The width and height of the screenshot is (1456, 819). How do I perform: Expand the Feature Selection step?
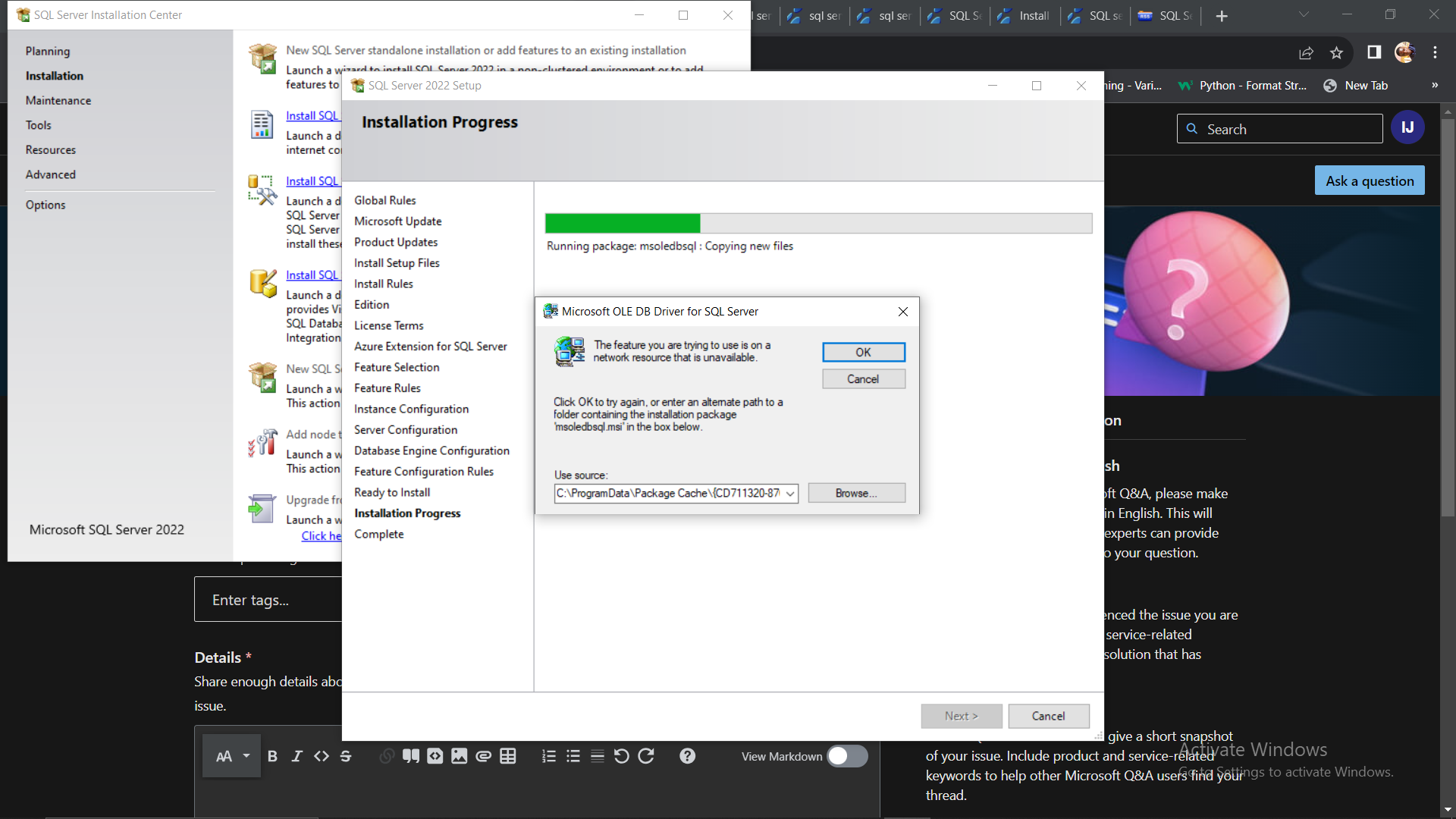pos(397,367)
